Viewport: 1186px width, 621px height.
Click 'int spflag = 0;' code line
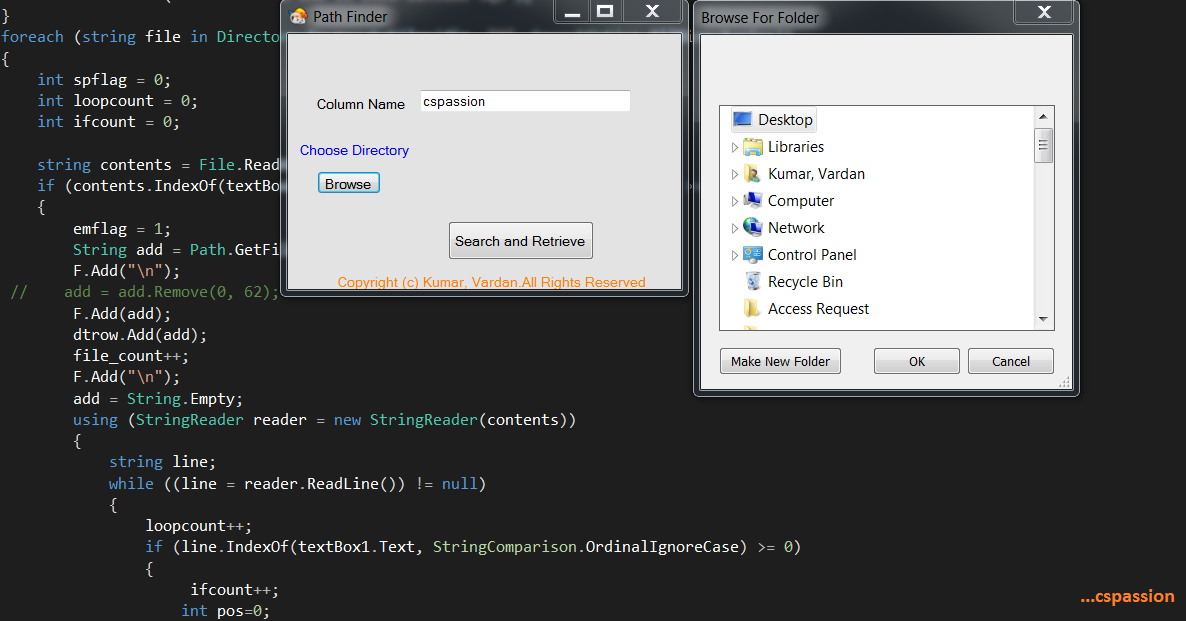tap(104, 79)
